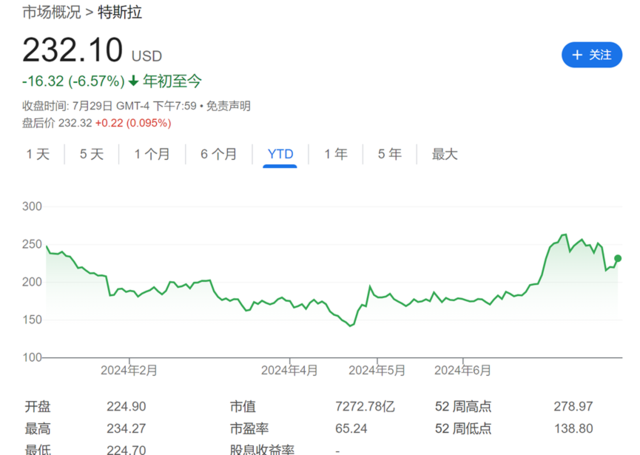Click the 200 y-axis label

(x=32, y=282)
